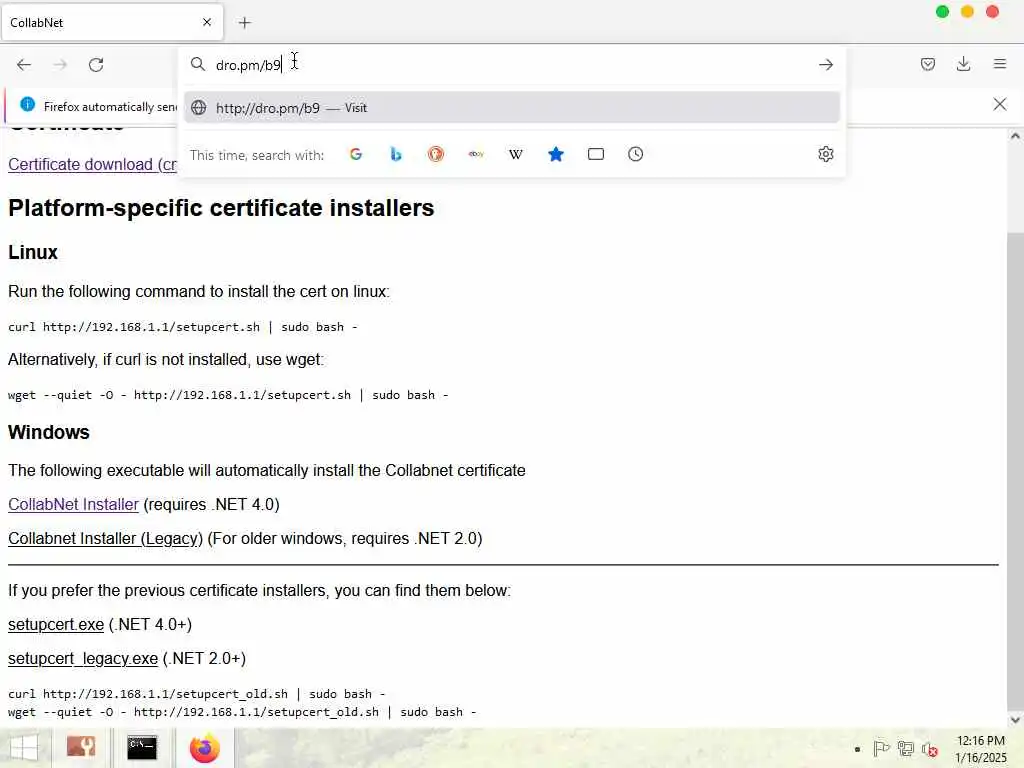Image resolution: width=1024 pixels, height=768 pixels.
Task: Search this time with eBay
Action: pyautogui.click(x=476, y=154)
